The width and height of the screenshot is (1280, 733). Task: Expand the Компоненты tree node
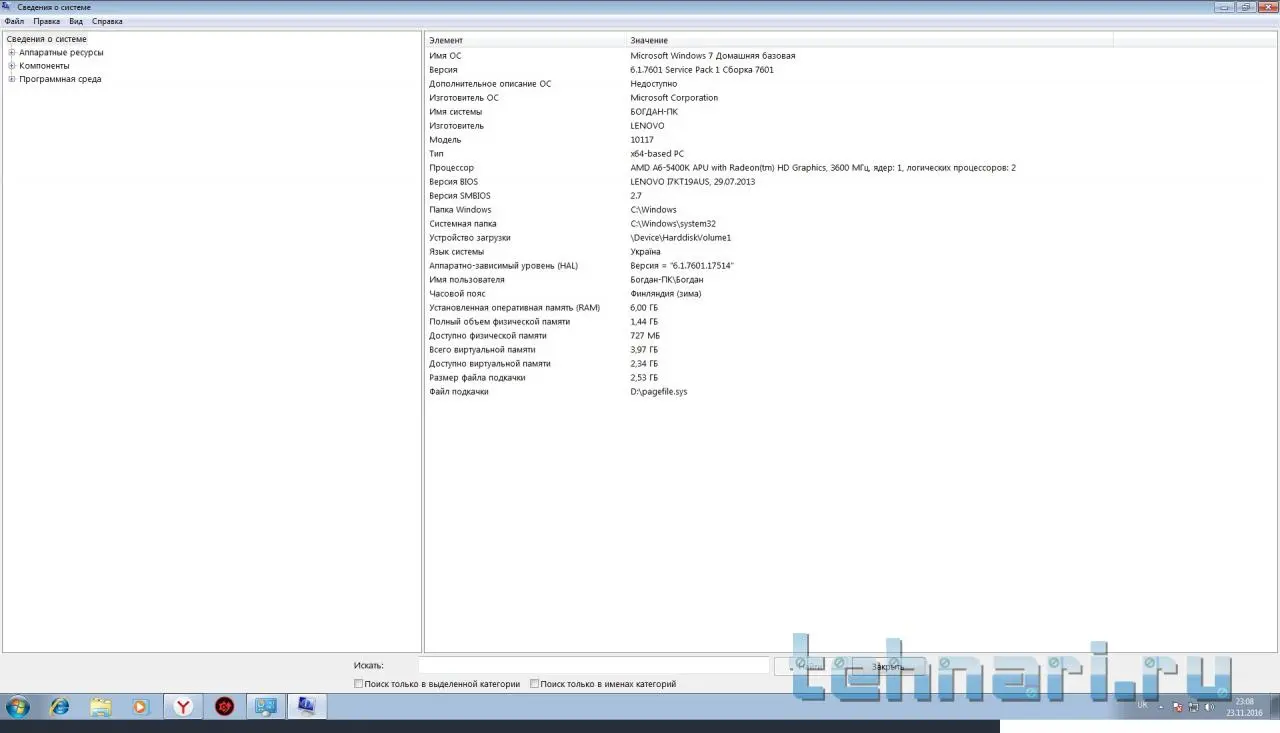[12, 66]
